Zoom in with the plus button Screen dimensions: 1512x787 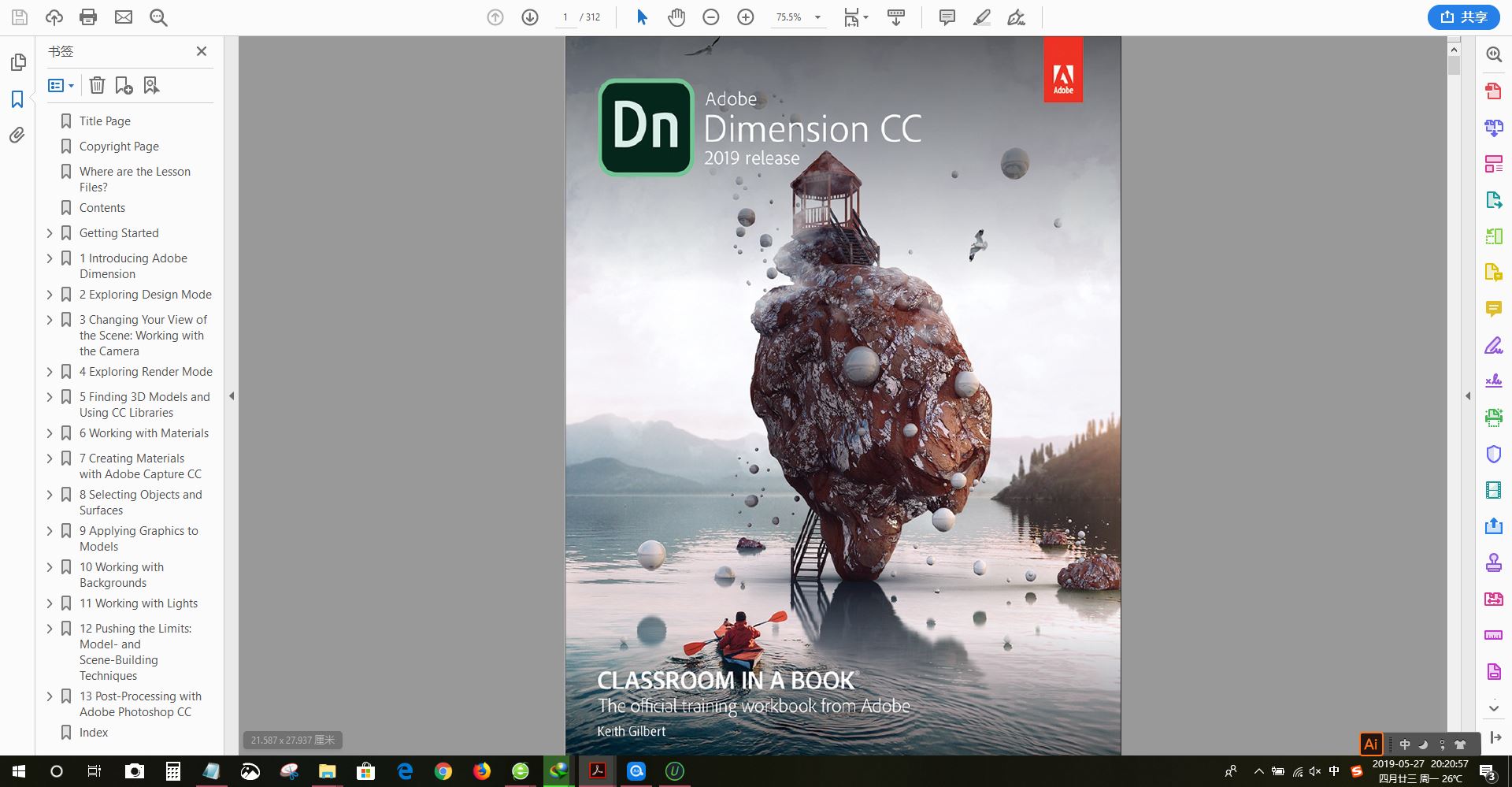pos(746,17)
